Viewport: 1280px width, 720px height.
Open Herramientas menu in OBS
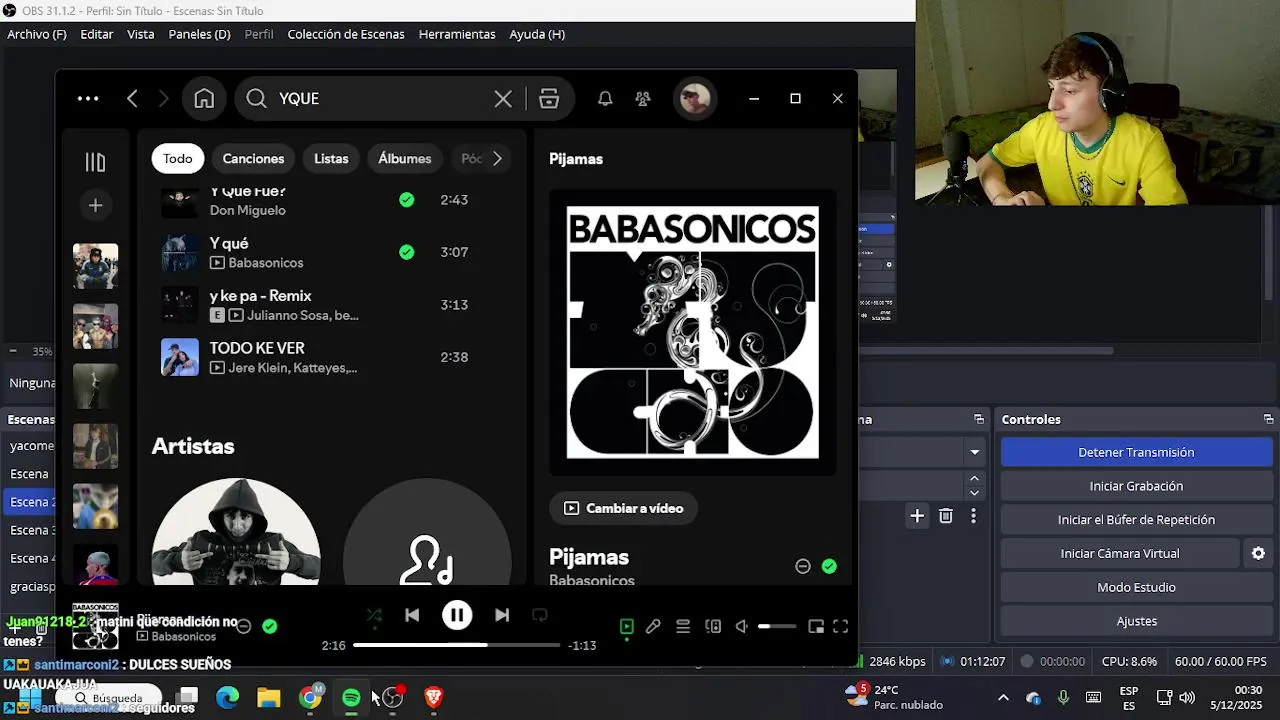pyautogui.click(x=457, y=34)
